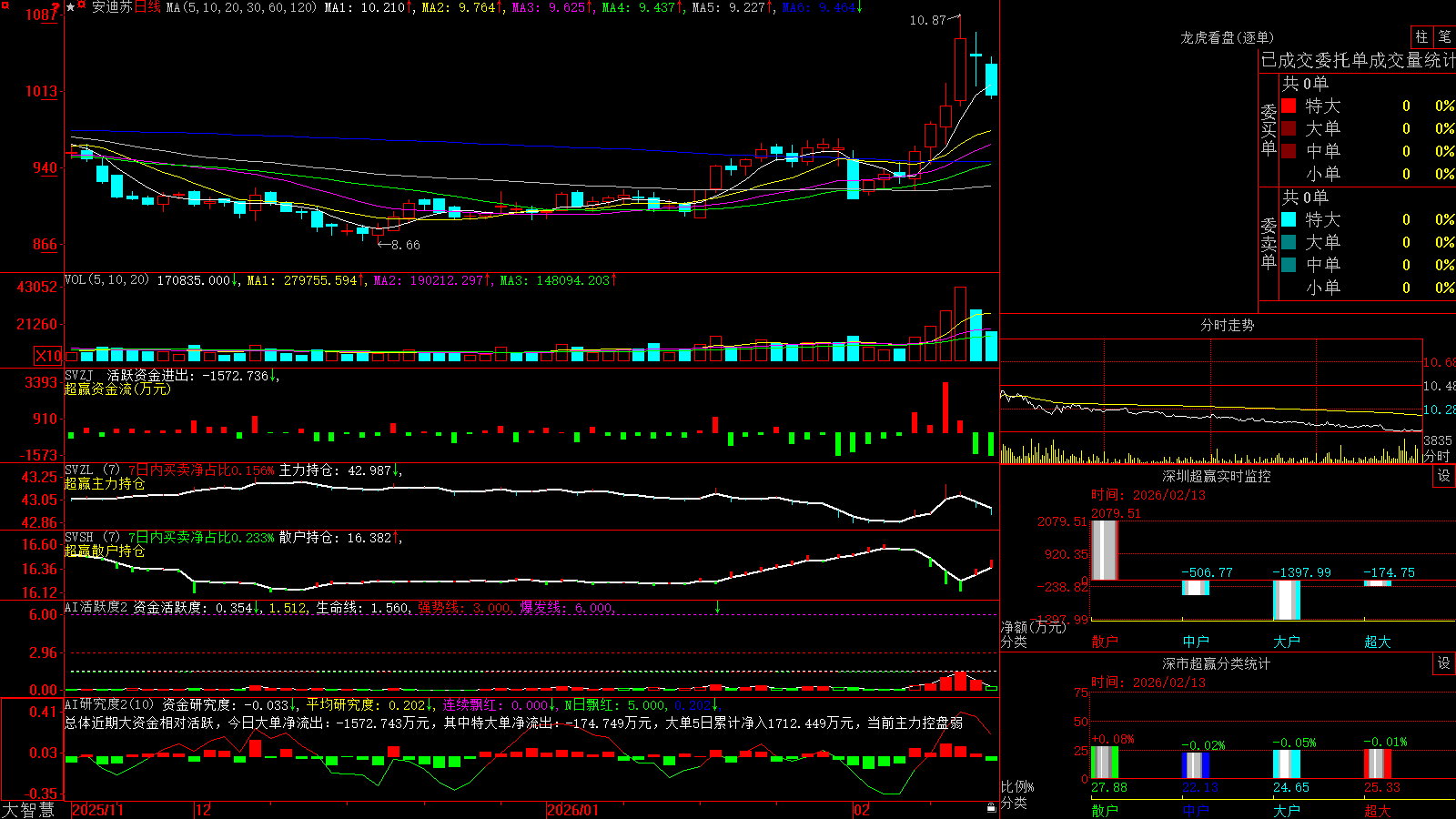Click the 3835 volume value in 分时走势
This screenshot has height=819, width=1456.
point(1438,440)
